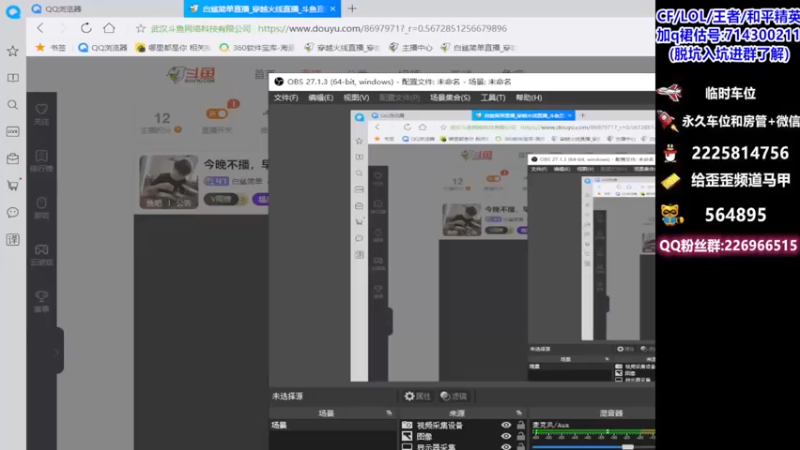Open the reading book icon in sidebar
This screenshot has height=450, width=800.
click(13, 78)
